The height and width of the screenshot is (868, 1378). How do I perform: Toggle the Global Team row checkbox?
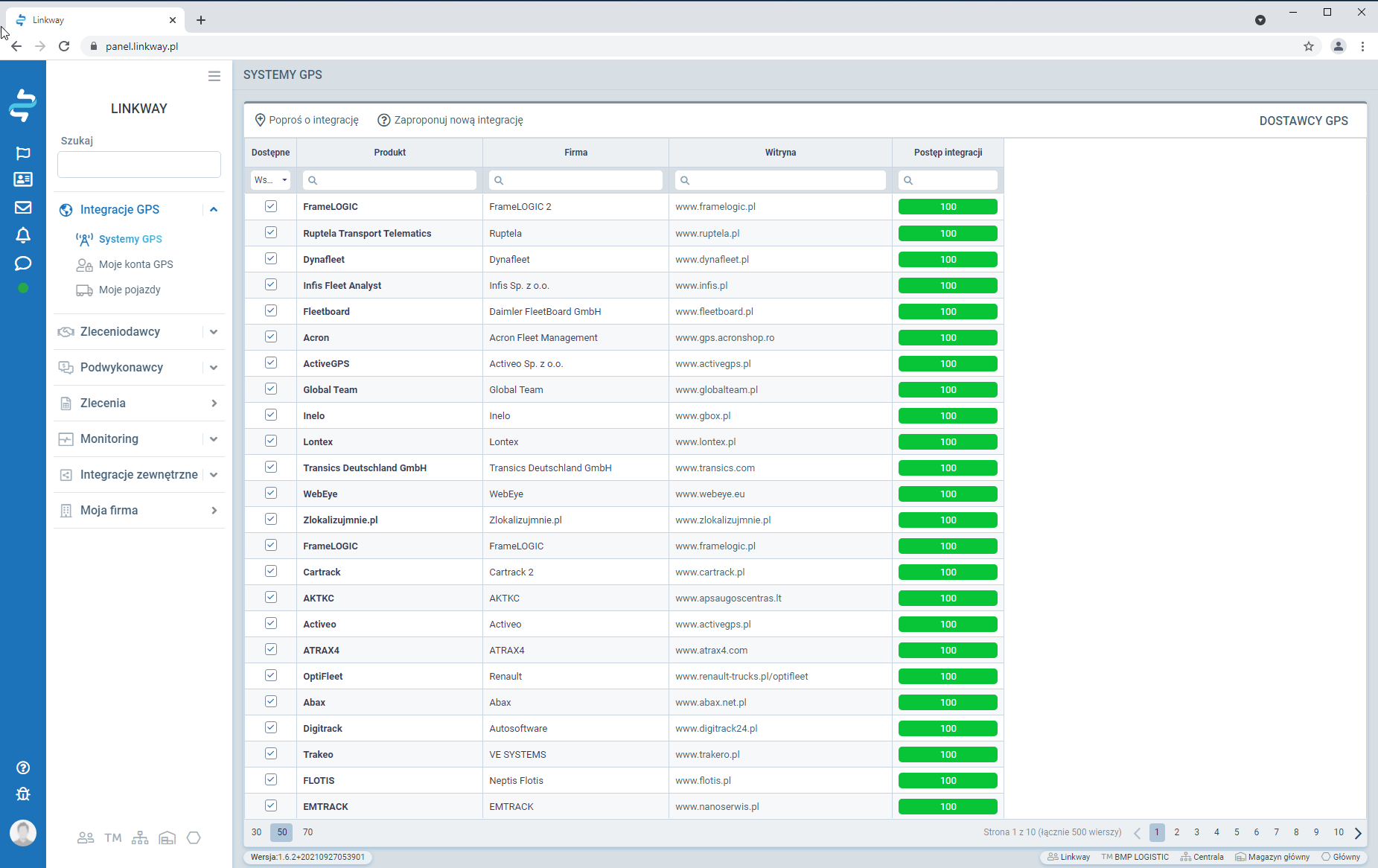click(271, 389)
